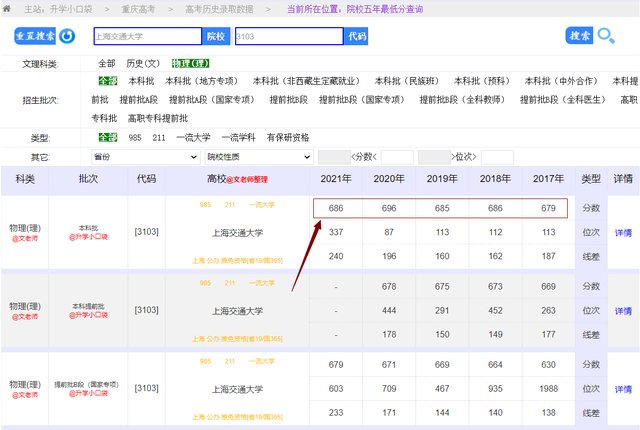Filter by 211 type

(x=159, y=138)
